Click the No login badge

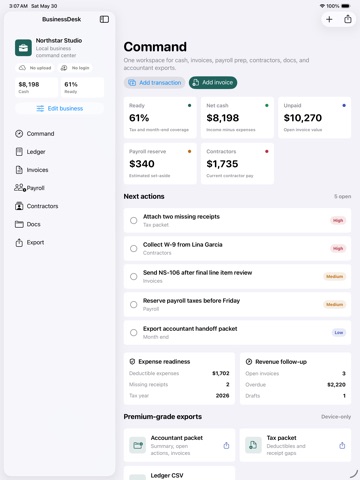(75, 68)
